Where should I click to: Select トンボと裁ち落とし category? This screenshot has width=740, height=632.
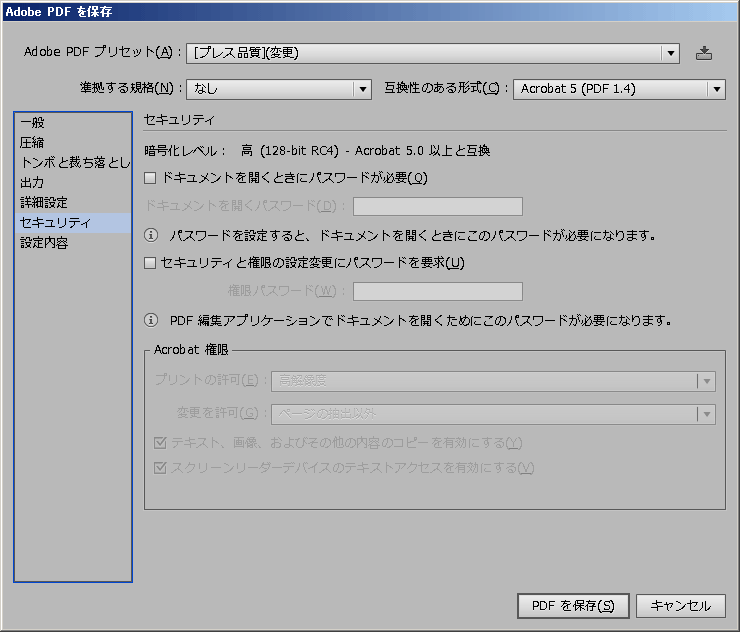tap(74, 162)
